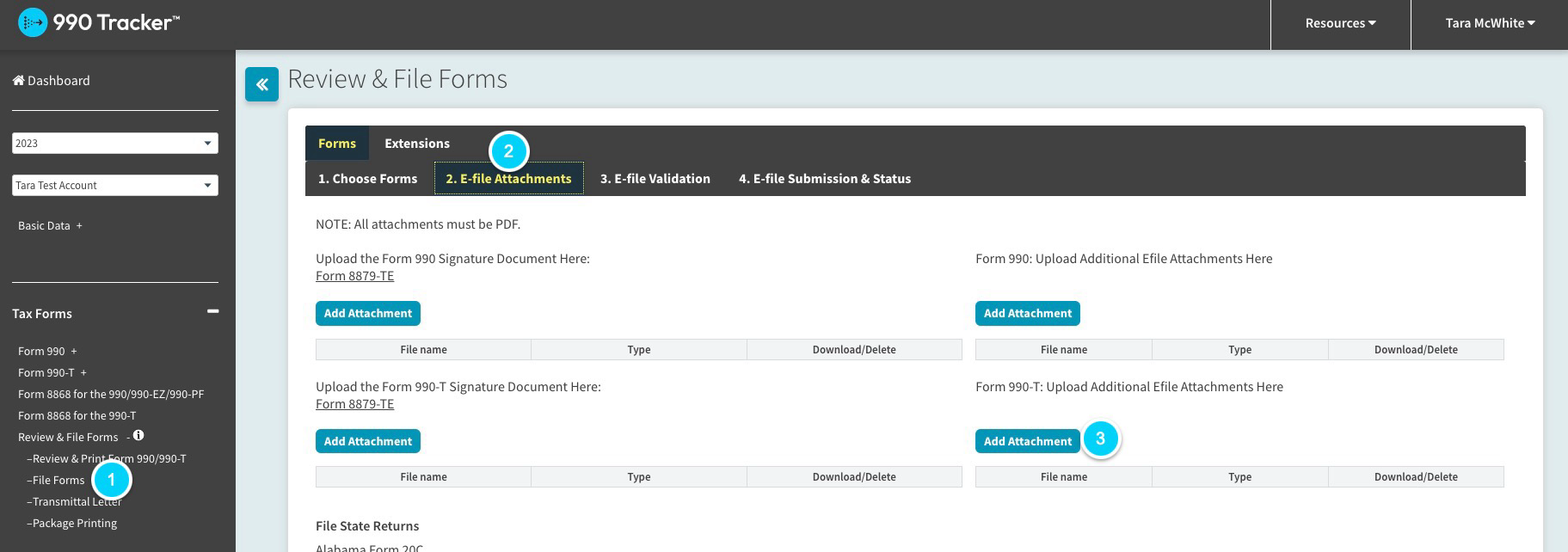This screenshot has height=552, width=1568.
Task: Expand Form 990-T in sidebar
Action: click(x=83, y=373)
